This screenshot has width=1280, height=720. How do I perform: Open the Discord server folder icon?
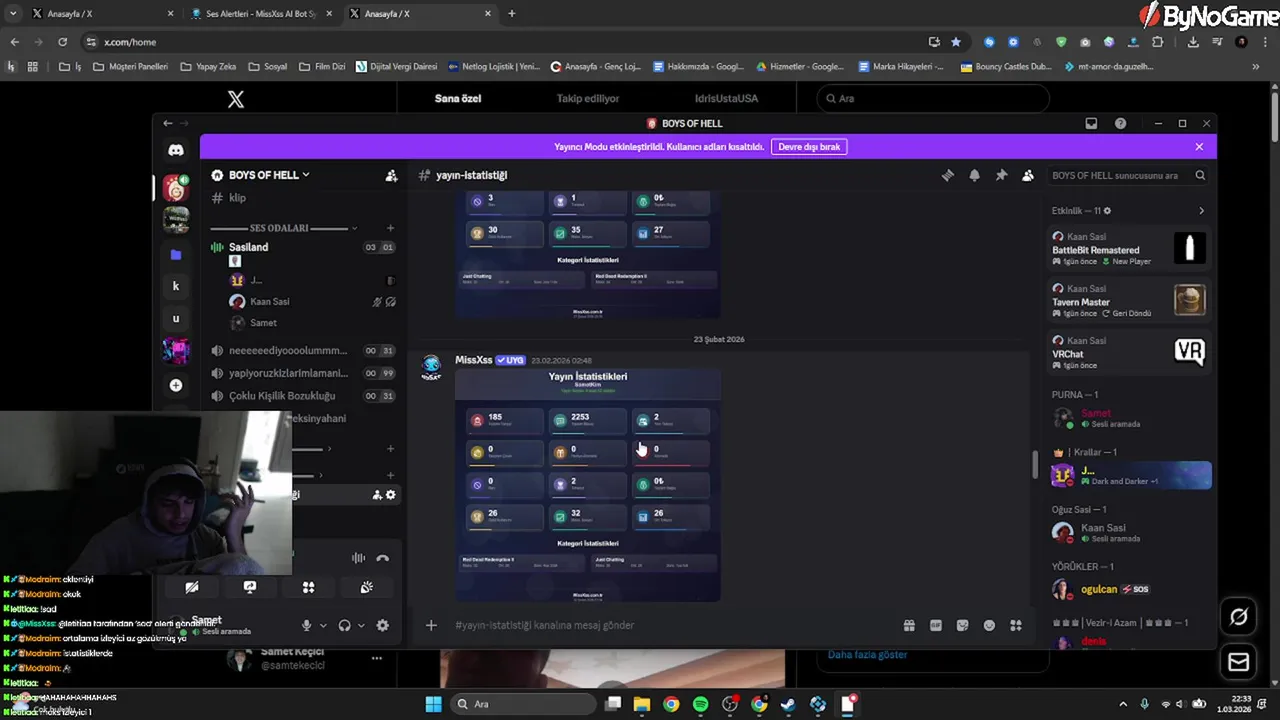click(x=176, y=255)
